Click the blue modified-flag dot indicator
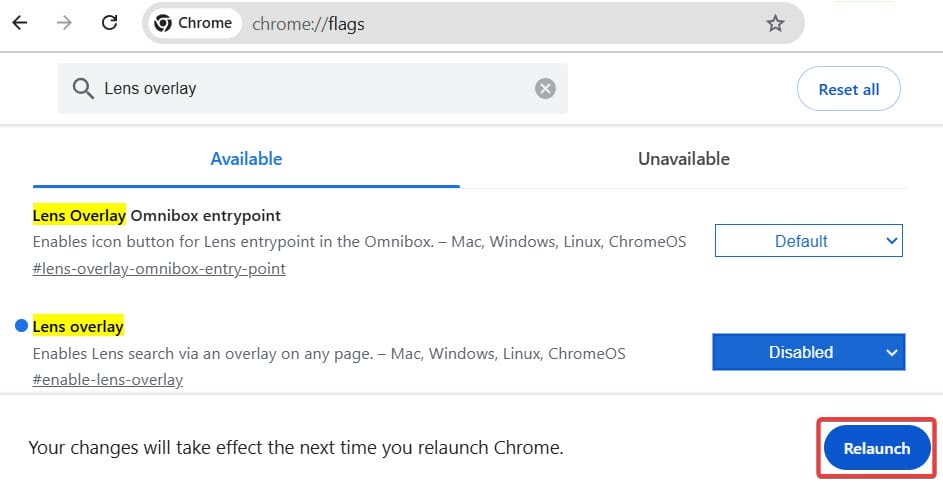 (x=22, y=326)
